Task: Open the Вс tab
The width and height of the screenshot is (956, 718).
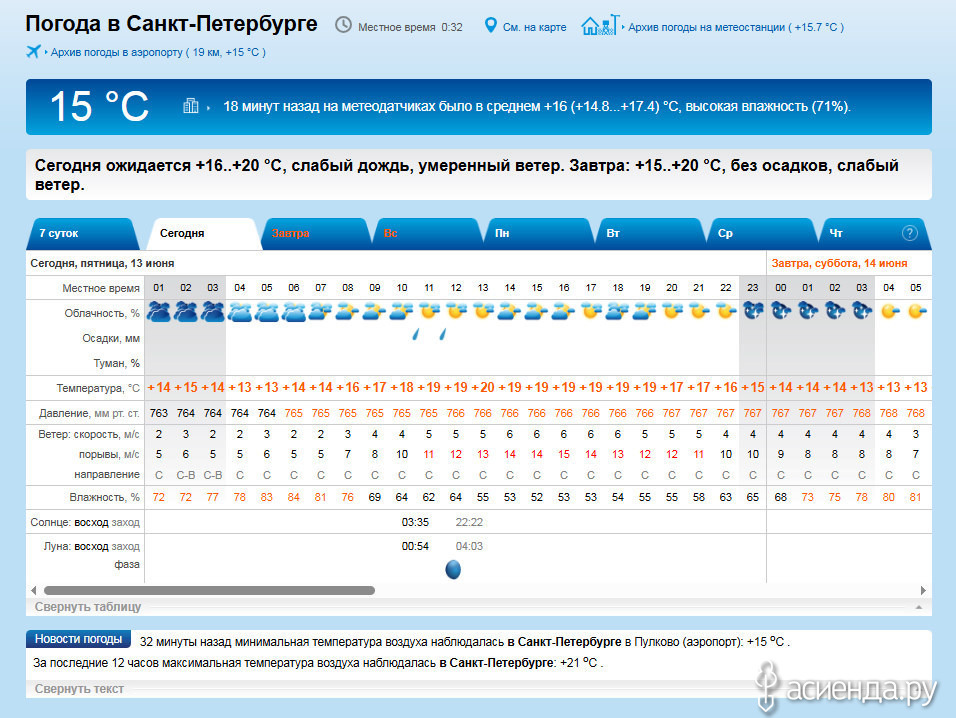Action: click(427, 233)
